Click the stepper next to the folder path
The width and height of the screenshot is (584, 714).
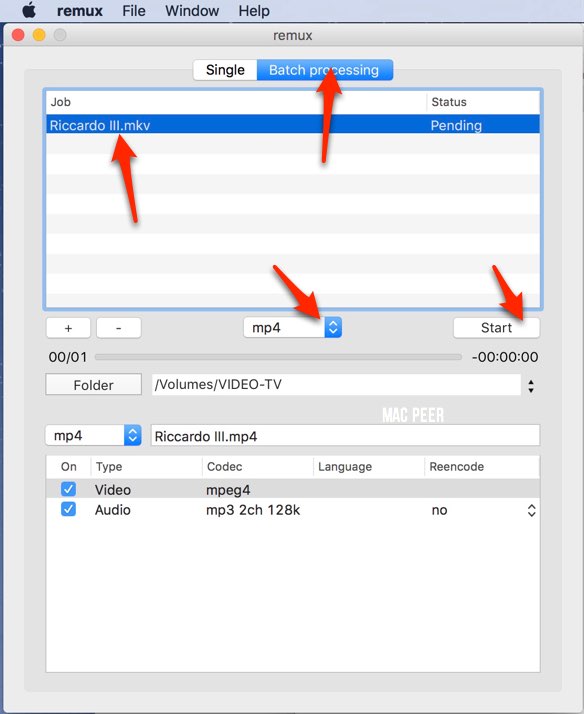tap(531, 387)
